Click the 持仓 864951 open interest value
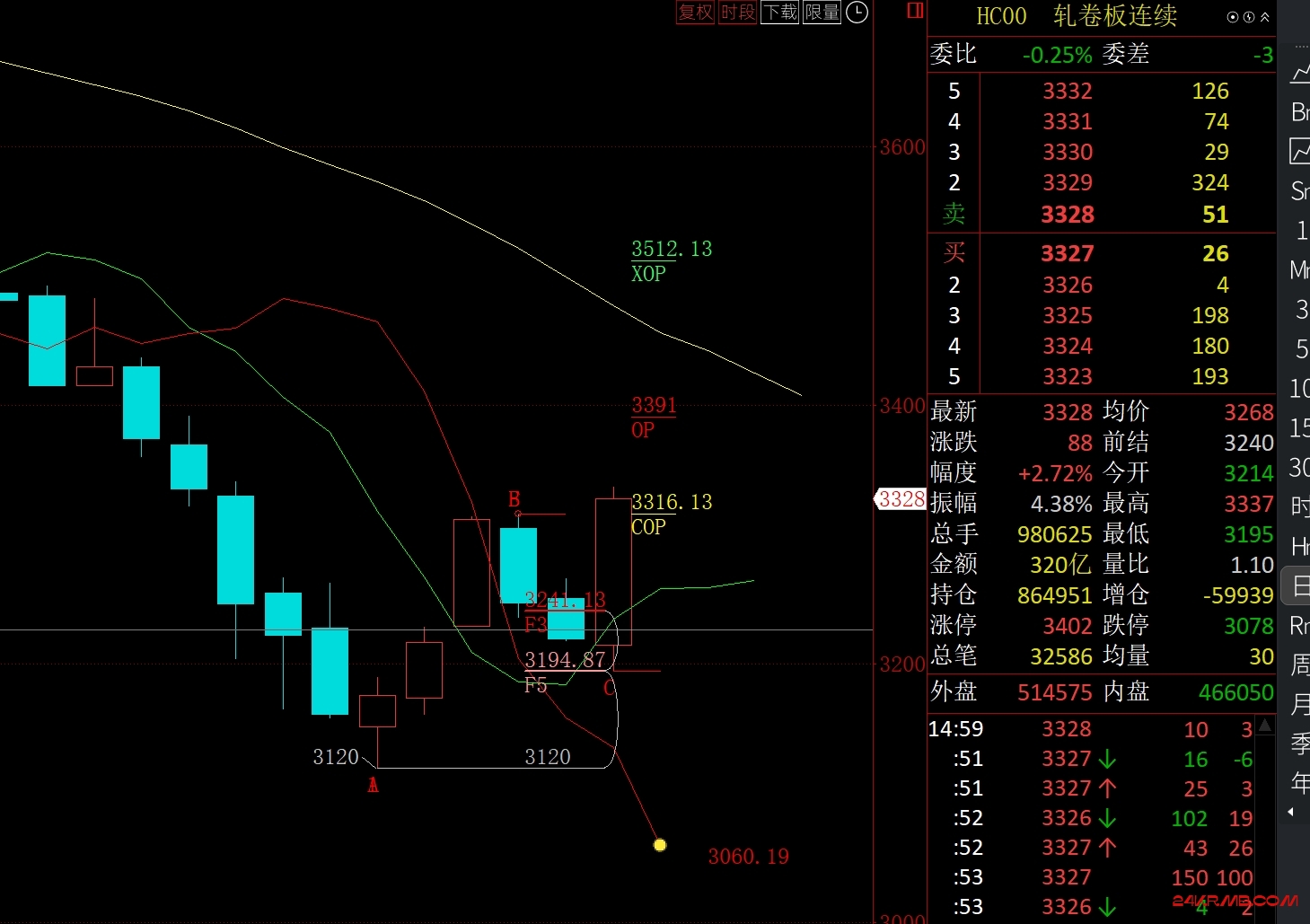 (1055, 595)
